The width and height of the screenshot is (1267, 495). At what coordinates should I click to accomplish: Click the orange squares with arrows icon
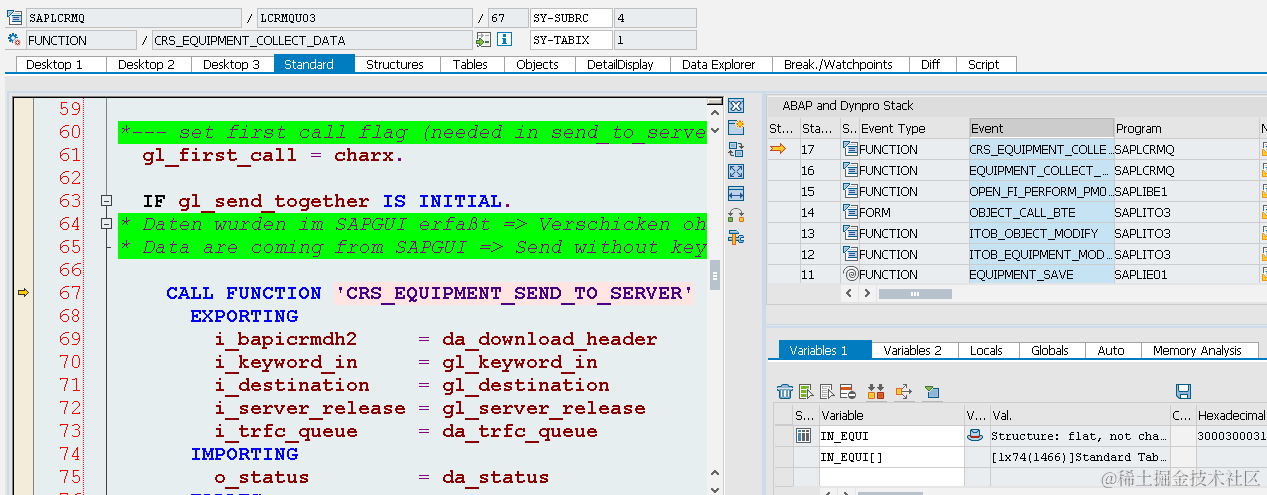click(x=877, y=391)
